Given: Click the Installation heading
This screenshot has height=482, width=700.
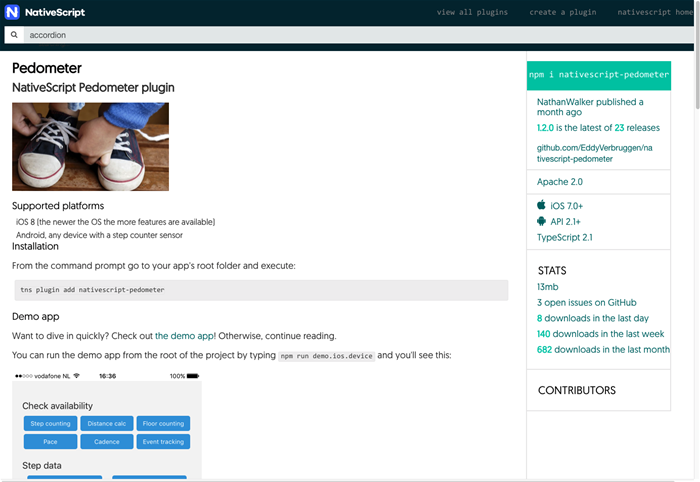Looking at the screenshot, I should click(x=35, y=246).
